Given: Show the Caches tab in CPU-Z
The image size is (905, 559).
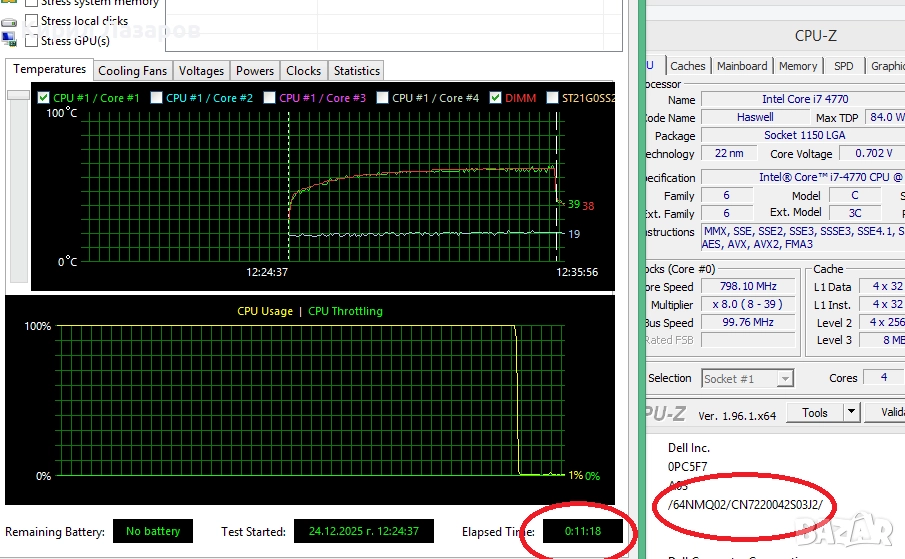Looking at the screenshot, I should [687, 66].
